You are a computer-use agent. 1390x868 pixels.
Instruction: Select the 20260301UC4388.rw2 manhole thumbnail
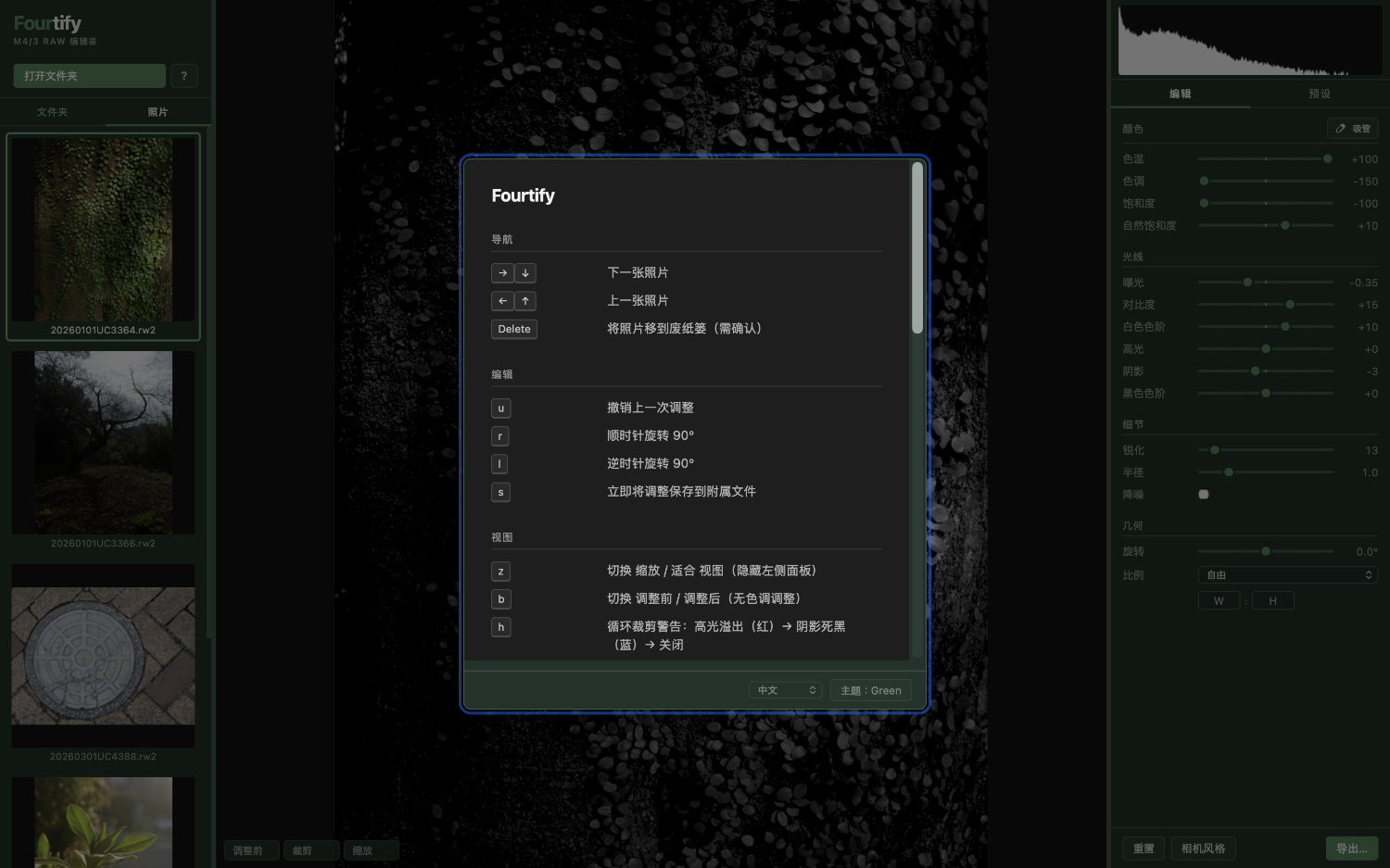coord(103,656)
